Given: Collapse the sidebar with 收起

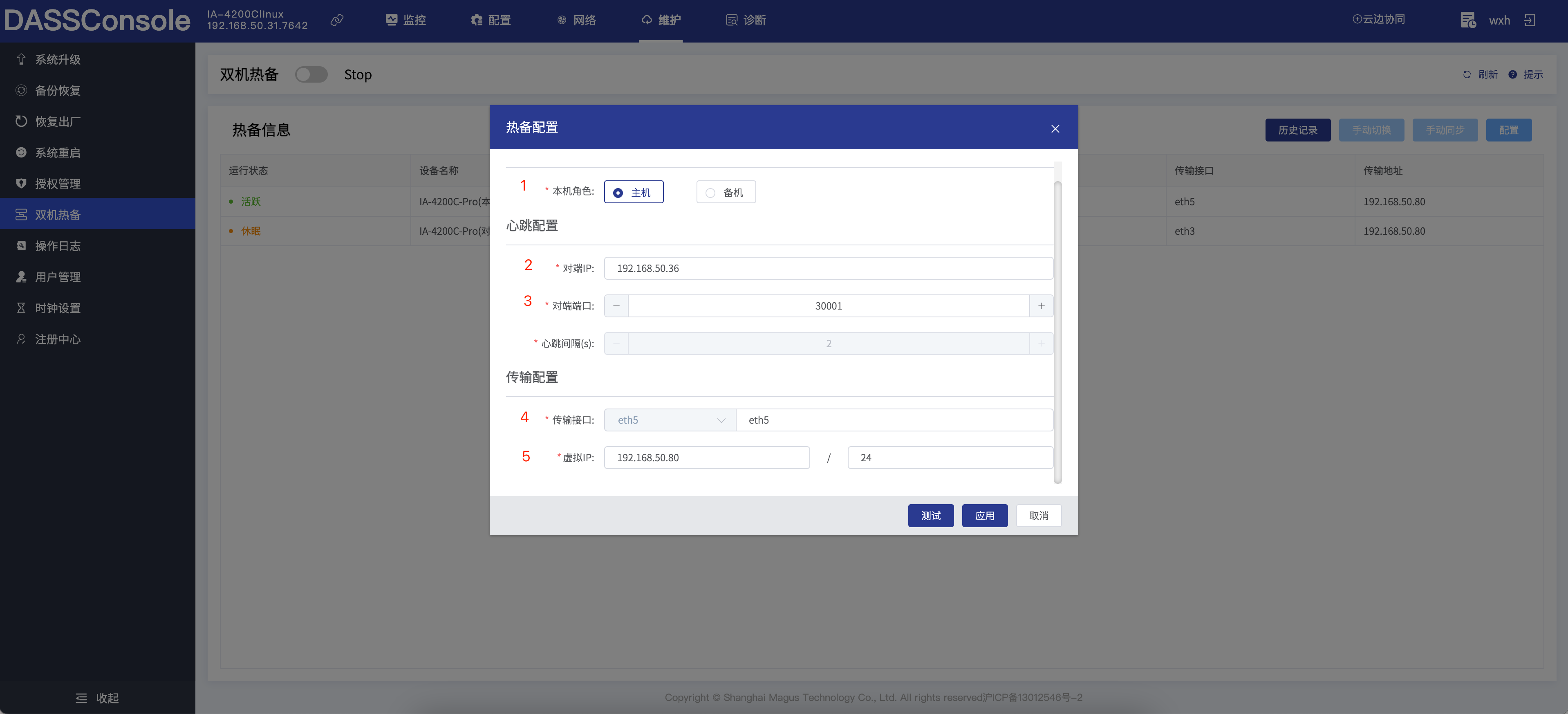Looking at the screenshot, I should pos(97,698).
